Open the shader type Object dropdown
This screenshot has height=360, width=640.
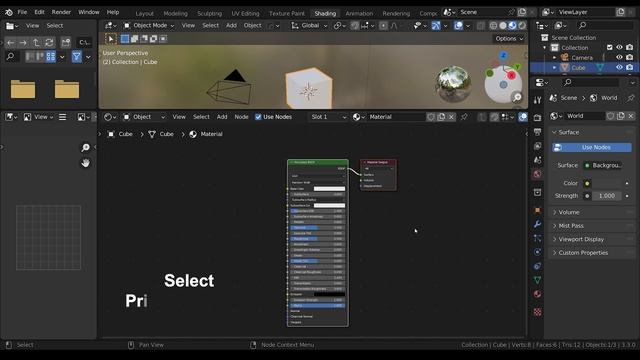pos(144,117)
